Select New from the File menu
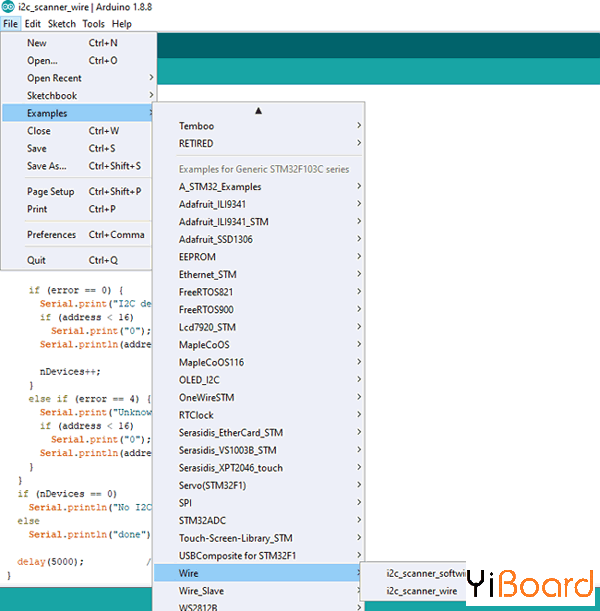 coord(37,43)
